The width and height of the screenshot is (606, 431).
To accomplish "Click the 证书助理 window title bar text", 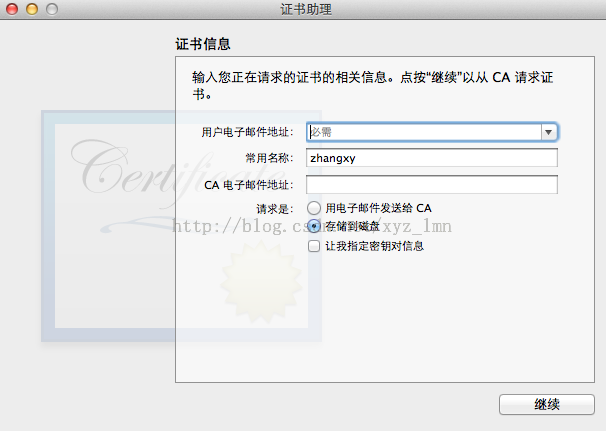I will point(306,9).
